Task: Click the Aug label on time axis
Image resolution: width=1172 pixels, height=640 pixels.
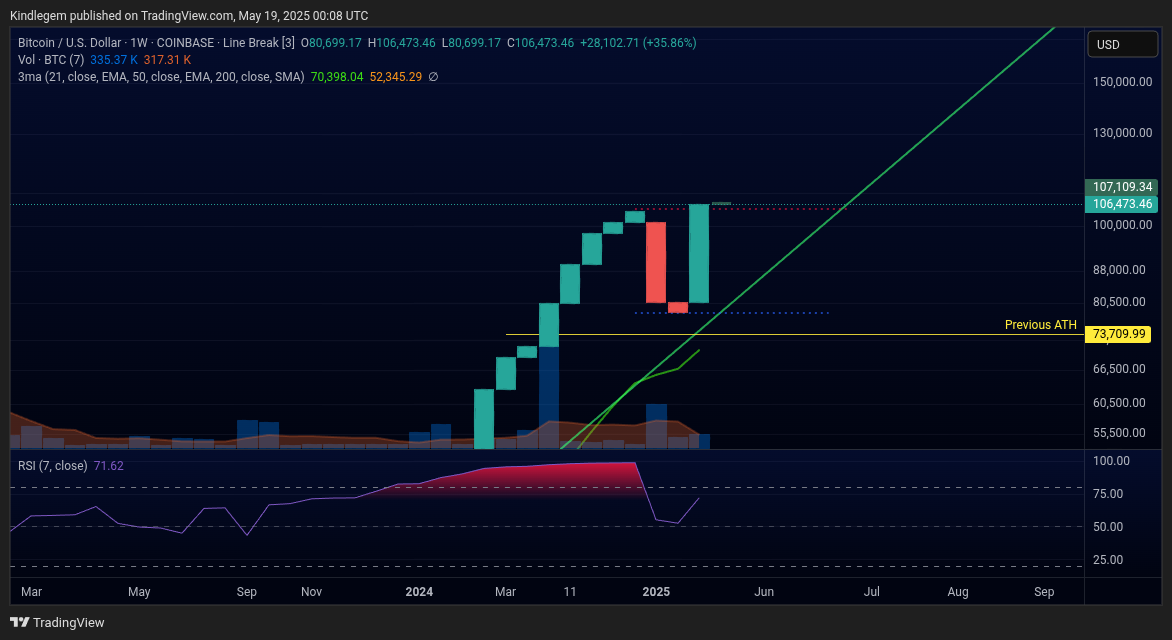Action: pos(957,591)
